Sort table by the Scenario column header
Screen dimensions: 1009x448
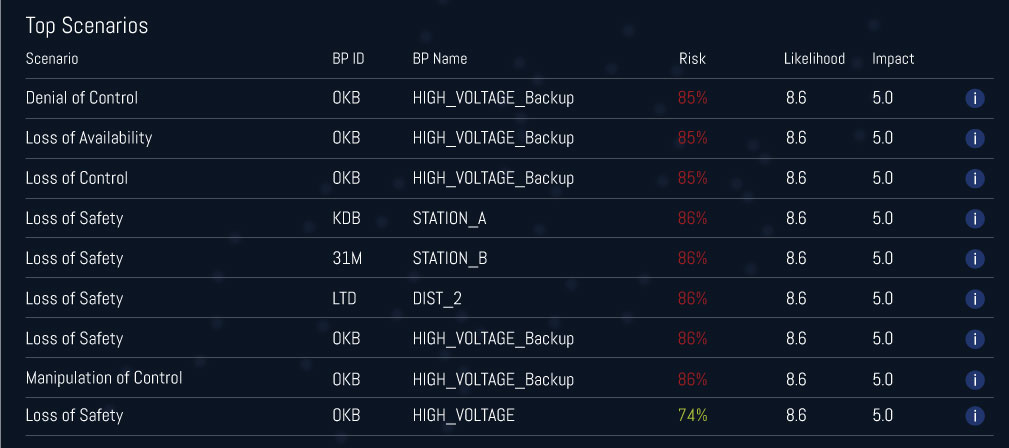(52, 59)
